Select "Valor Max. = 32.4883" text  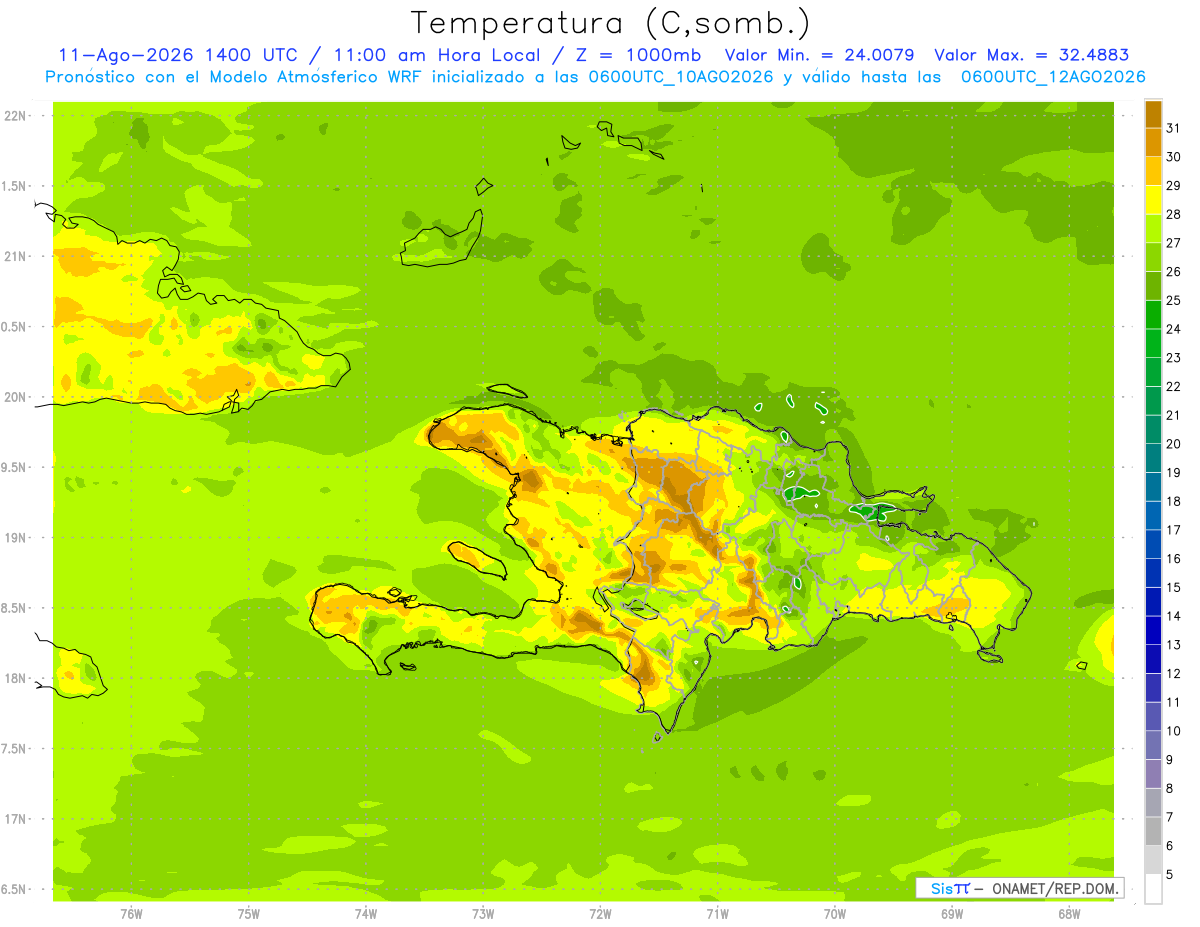1031,56
